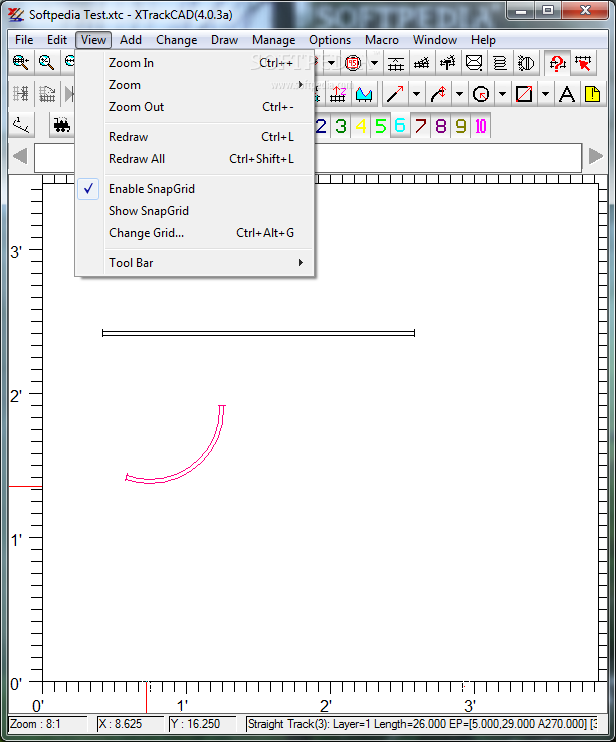Select the draw box tool
This screenshot has width=616, height=742.
point(524,94)
